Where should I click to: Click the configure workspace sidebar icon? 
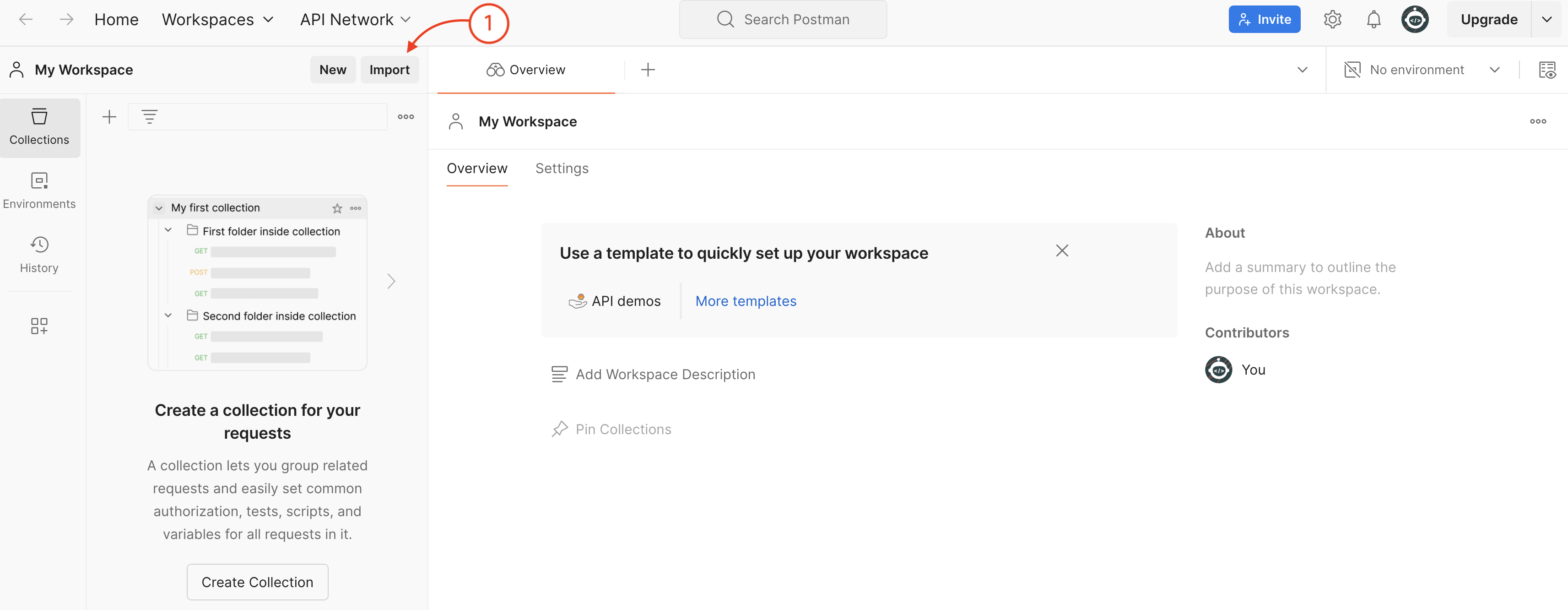point(39,326)
